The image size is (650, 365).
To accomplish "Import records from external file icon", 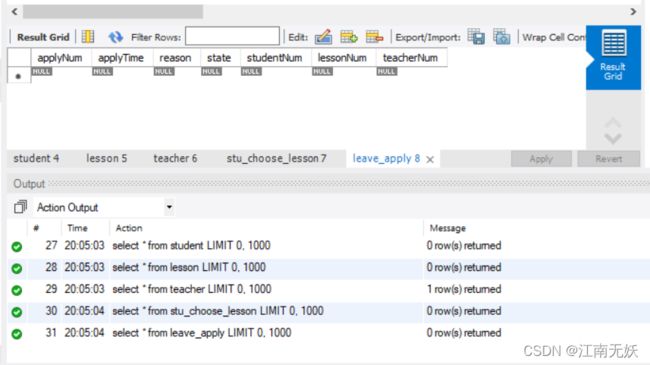I will (502, 36).
